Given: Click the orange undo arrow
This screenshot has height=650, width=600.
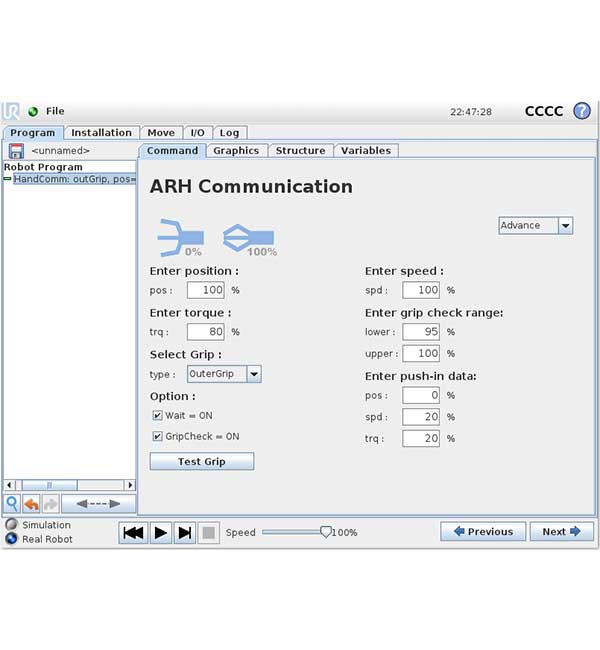Looking at the screenshot, I should 32,504.
